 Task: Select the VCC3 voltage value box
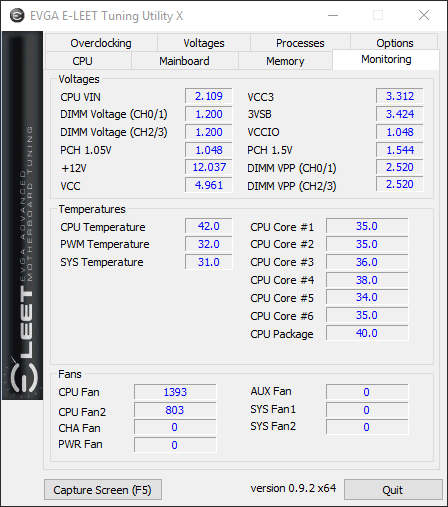coord(400,96)
